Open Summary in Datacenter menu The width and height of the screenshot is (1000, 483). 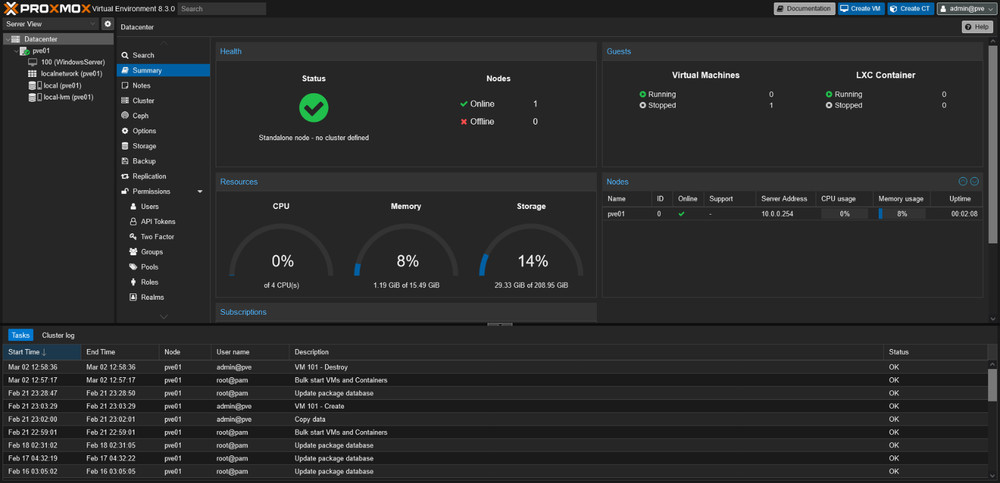tap(163, 71)
